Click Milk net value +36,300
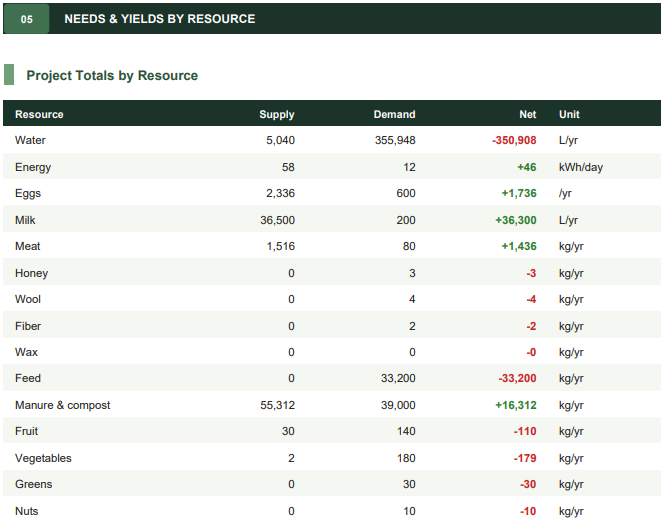Image resolution: width=662 pixels, height=522 pixels. click(516, 220)
